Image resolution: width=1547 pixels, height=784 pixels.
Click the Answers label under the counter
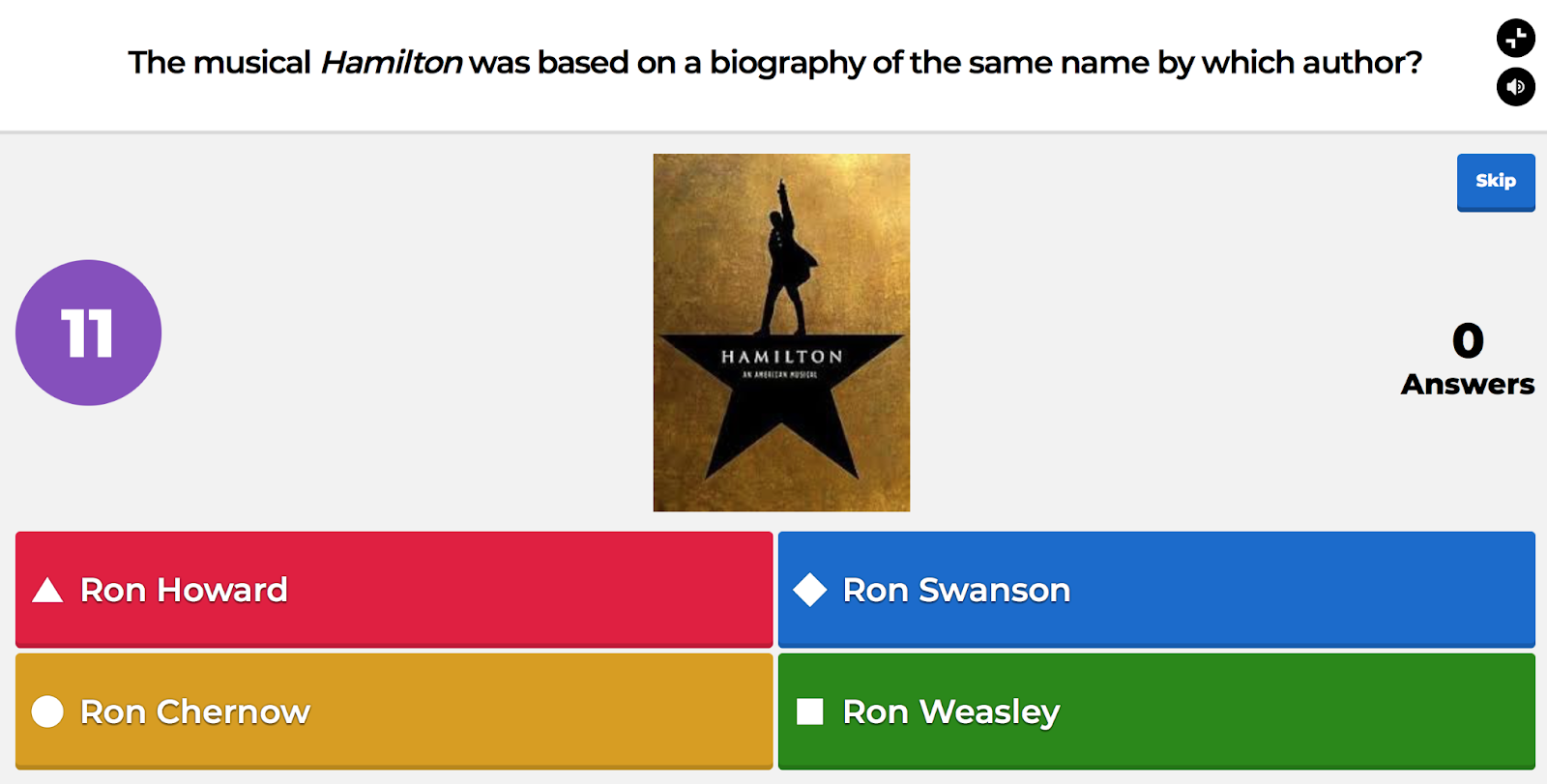point(1468,385)
